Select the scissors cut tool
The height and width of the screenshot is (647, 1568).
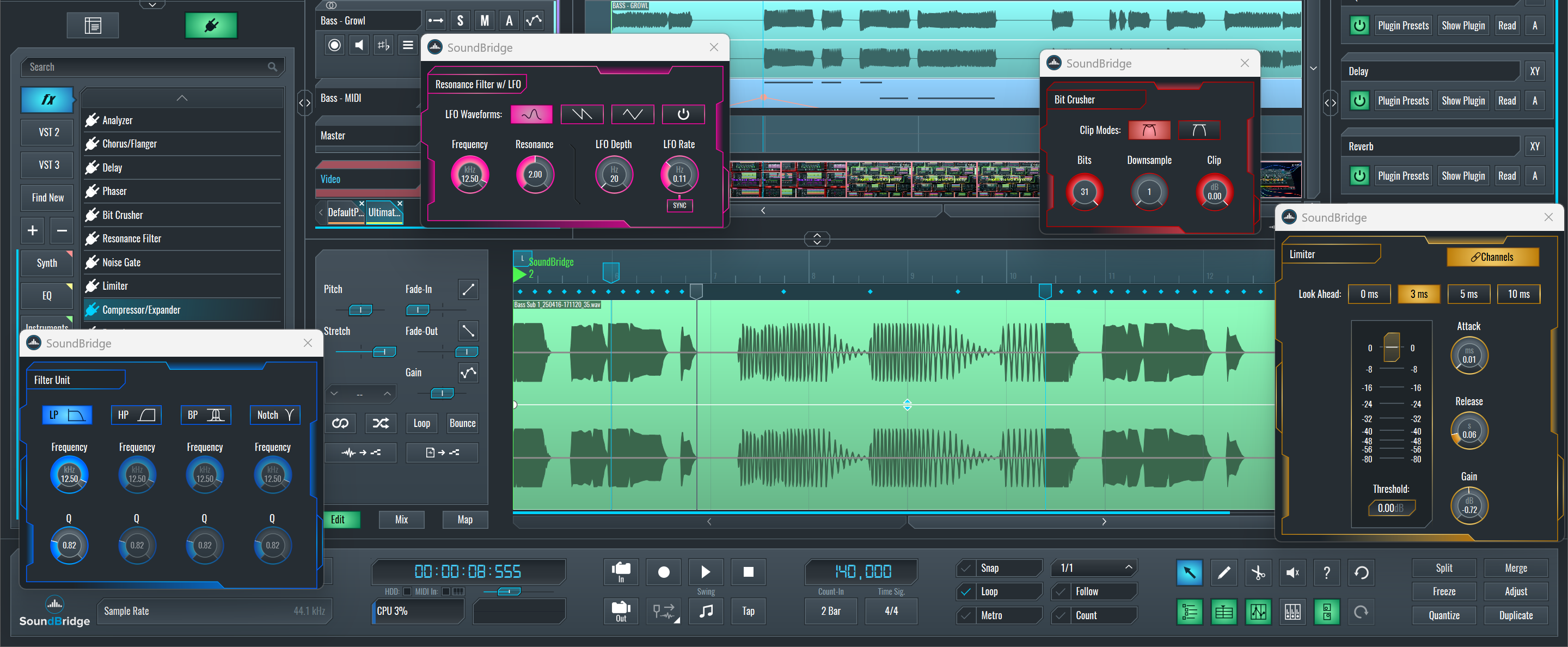(1258, 573)
